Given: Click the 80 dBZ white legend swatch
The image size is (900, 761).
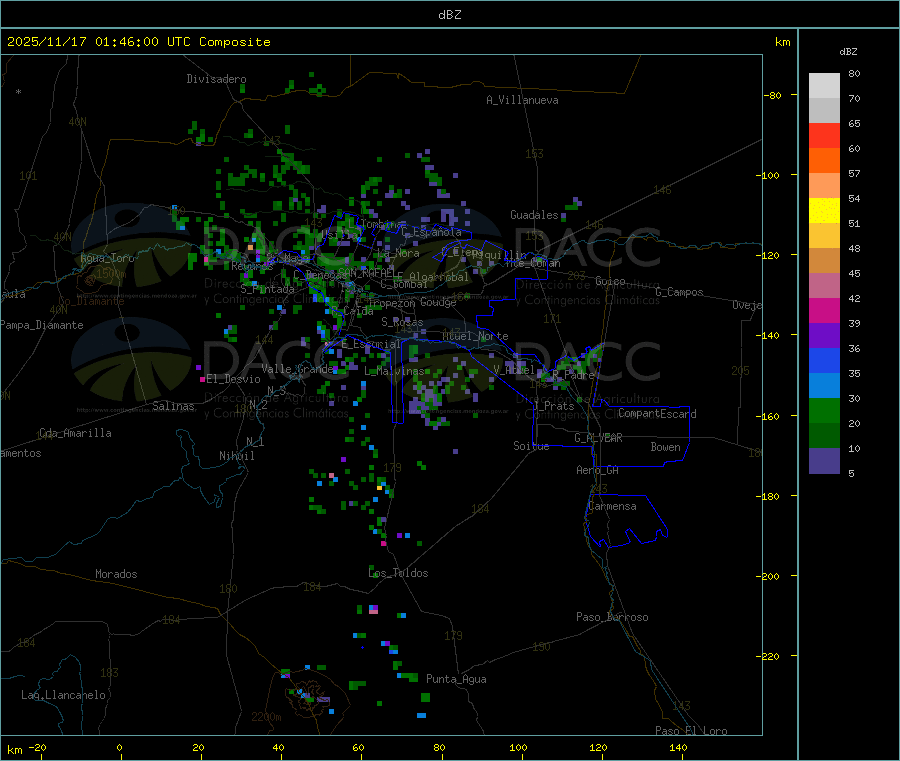Looking at the screenshot, I should (x=824, y=86).
